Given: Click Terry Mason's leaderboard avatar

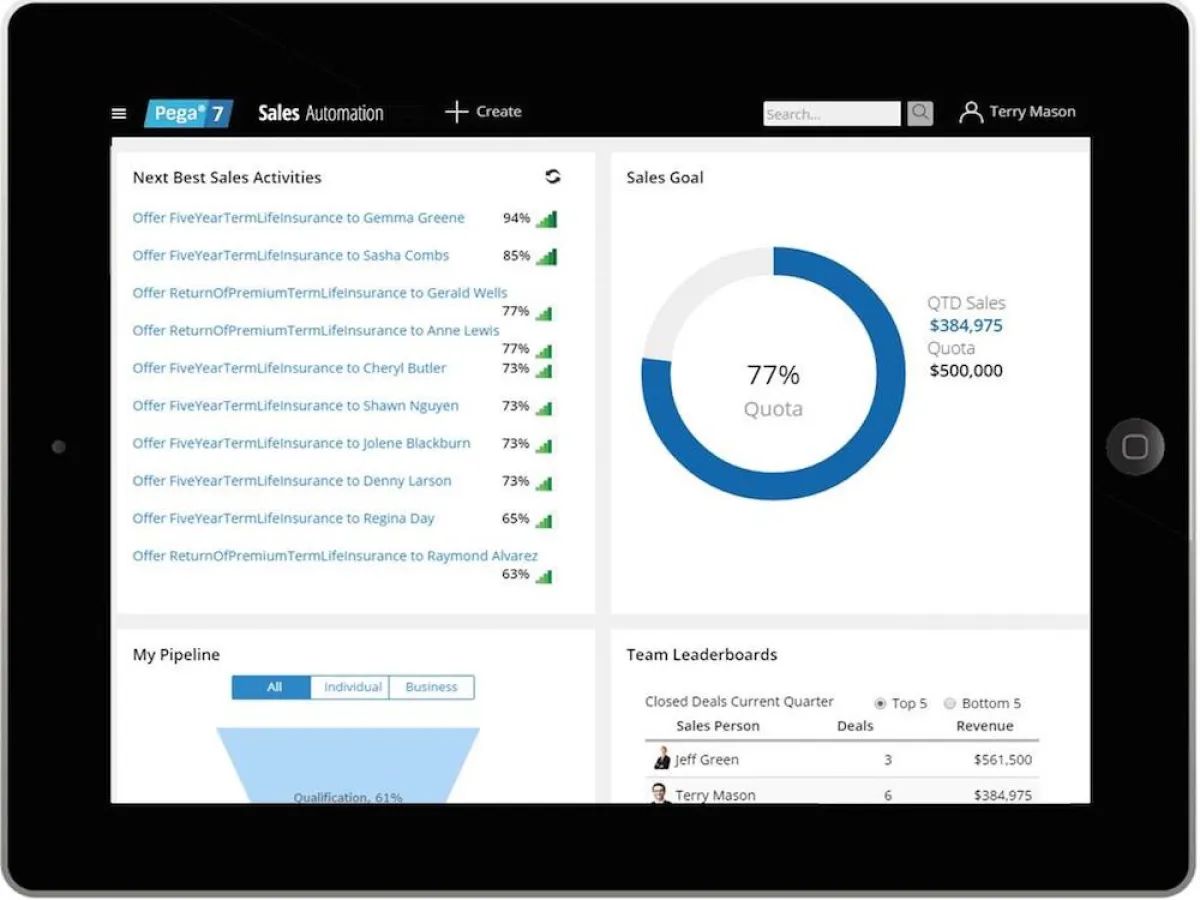Looking at the screenshot, I should (662, 794).
